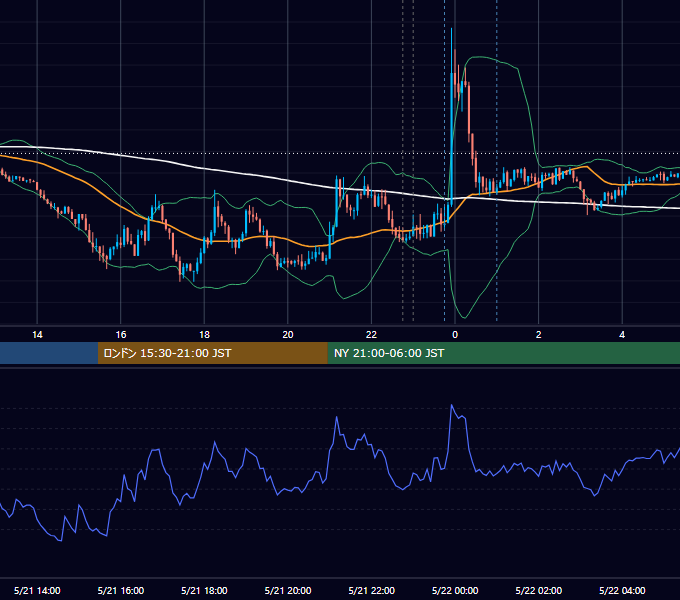
Task: Click the blue session bar before ロンドン
Action: tap(49, 353)
